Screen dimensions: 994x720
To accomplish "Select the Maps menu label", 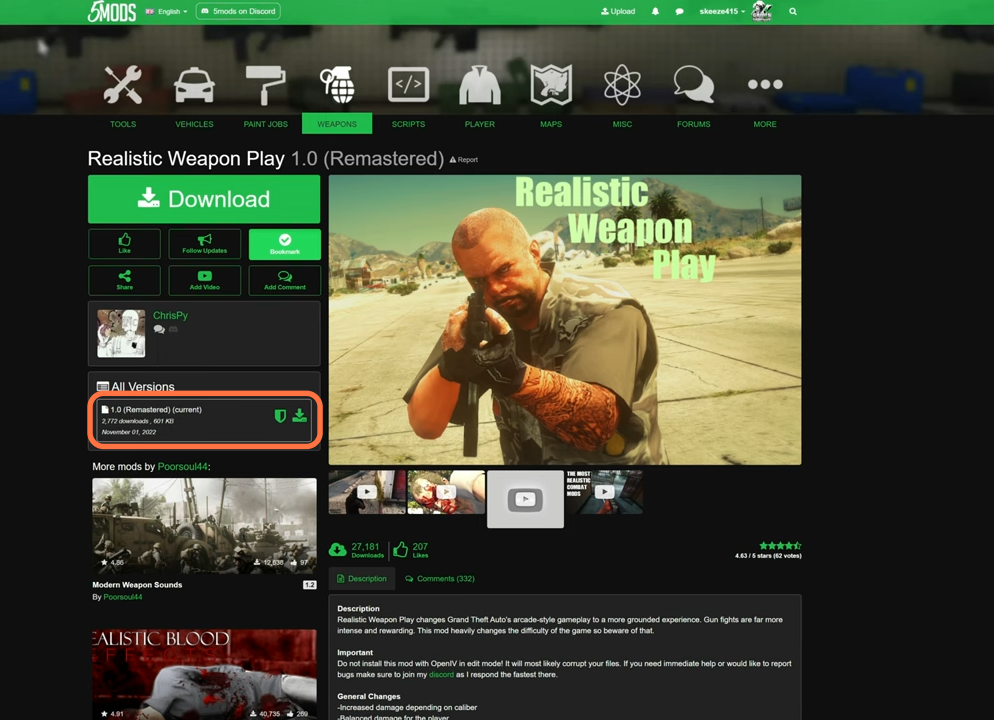I will click(x=551, y=124).
